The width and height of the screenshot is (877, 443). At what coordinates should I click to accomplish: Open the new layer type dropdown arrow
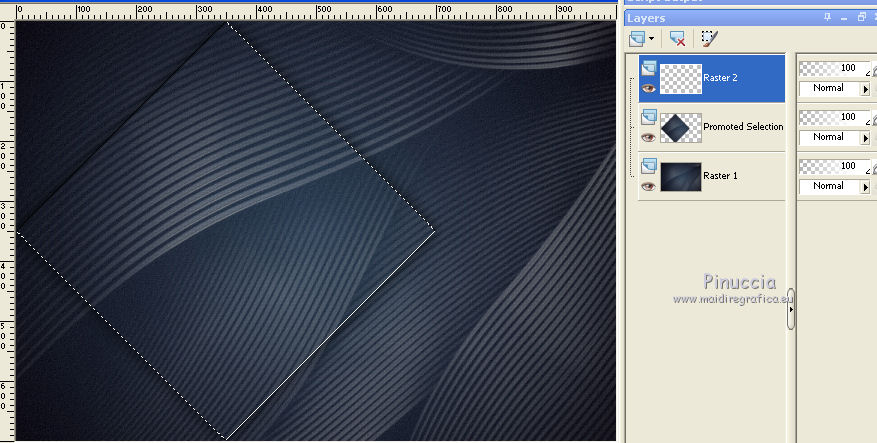652,38
